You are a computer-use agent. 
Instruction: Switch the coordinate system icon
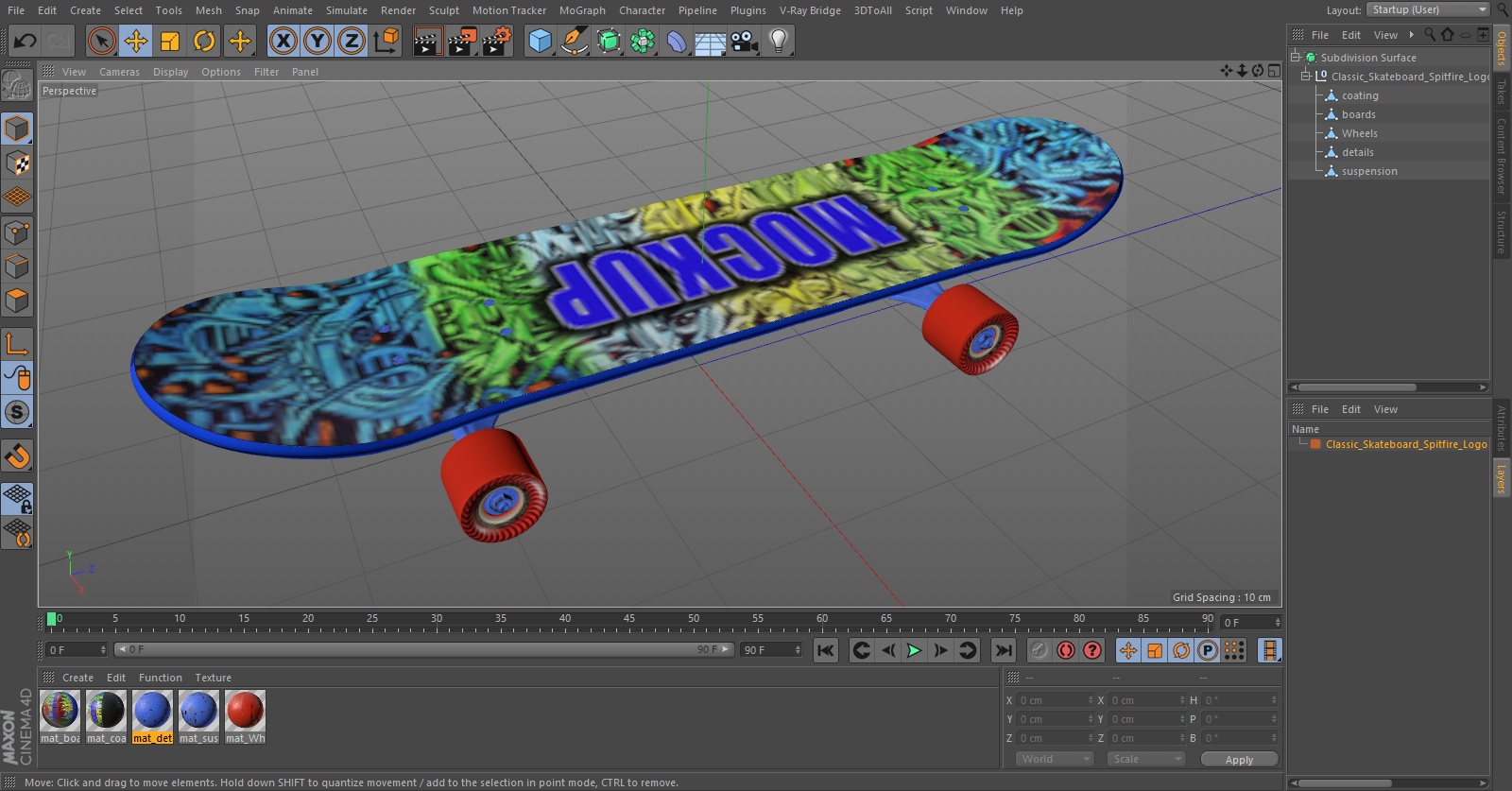[387, 41]
